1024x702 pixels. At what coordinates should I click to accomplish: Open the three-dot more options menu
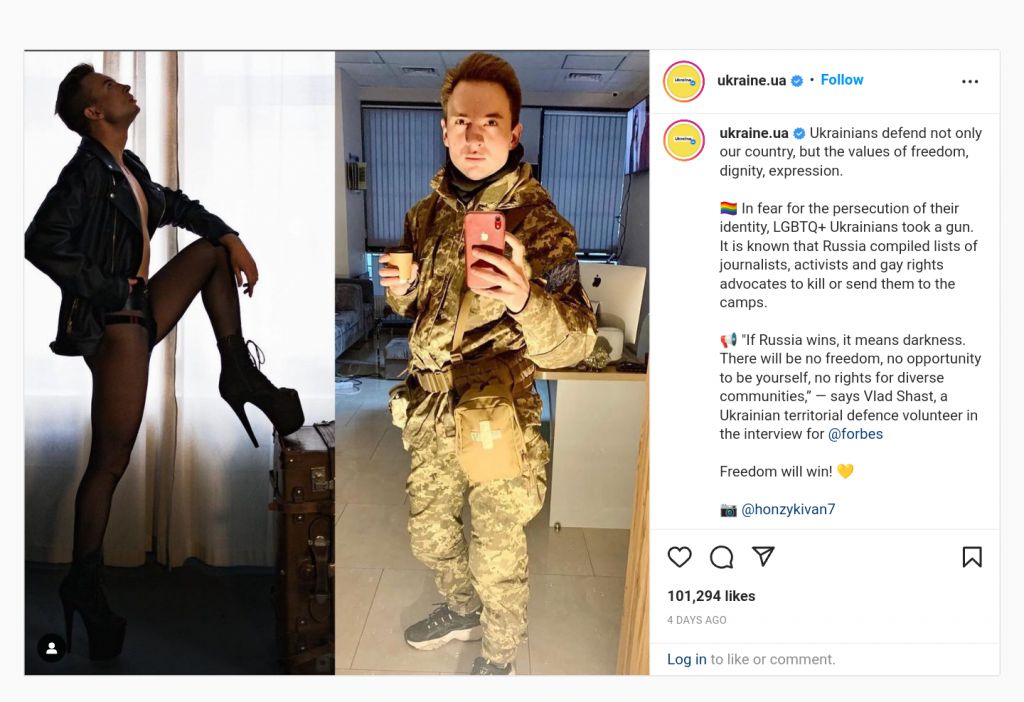(970, 82)
